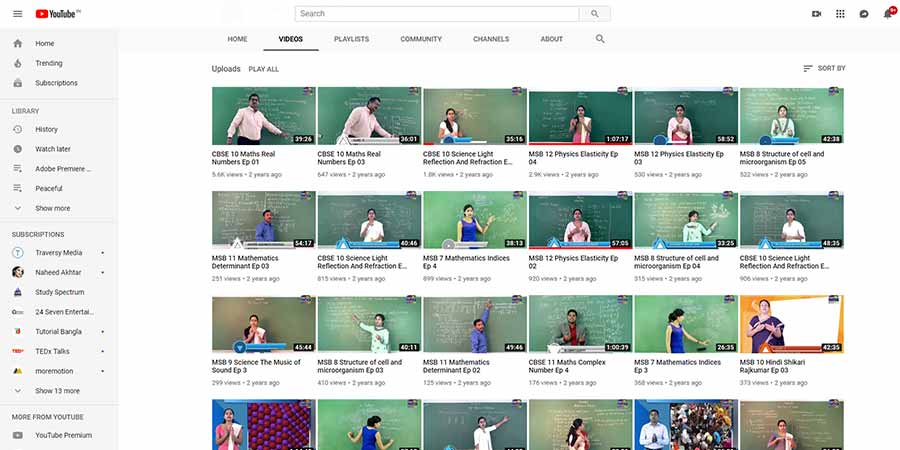The image size is (900, 450).
Task: Open the SORT BY dropdown
Action: coord(824,68)
